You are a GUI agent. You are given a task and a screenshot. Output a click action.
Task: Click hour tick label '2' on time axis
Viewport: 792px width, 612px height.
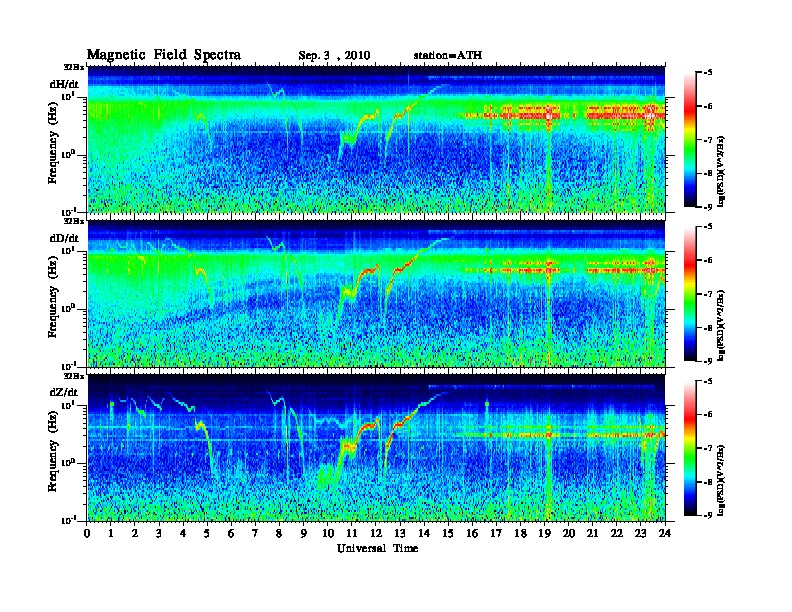point(135,533)
